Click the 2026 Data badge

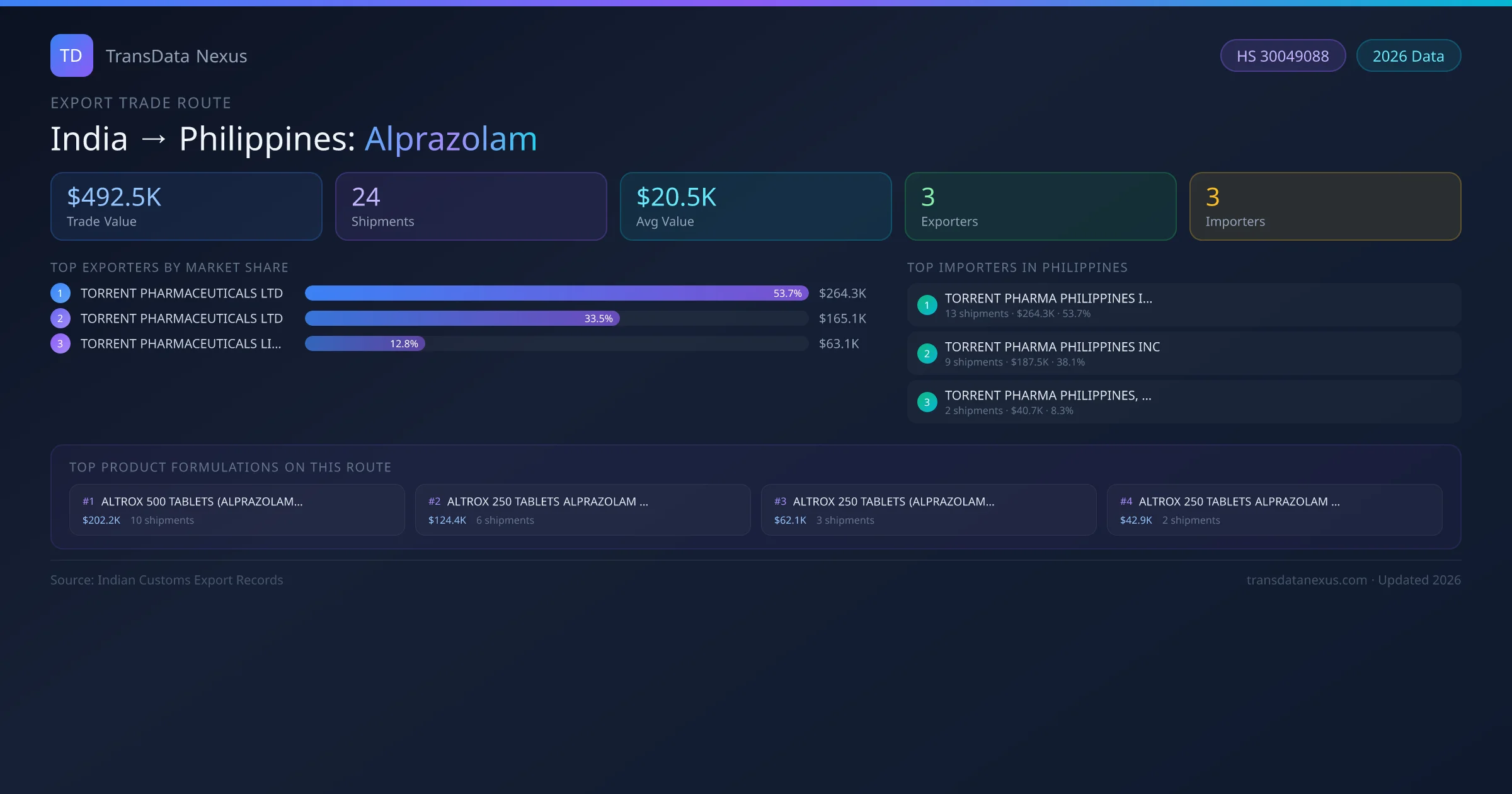coord(1408,56)
